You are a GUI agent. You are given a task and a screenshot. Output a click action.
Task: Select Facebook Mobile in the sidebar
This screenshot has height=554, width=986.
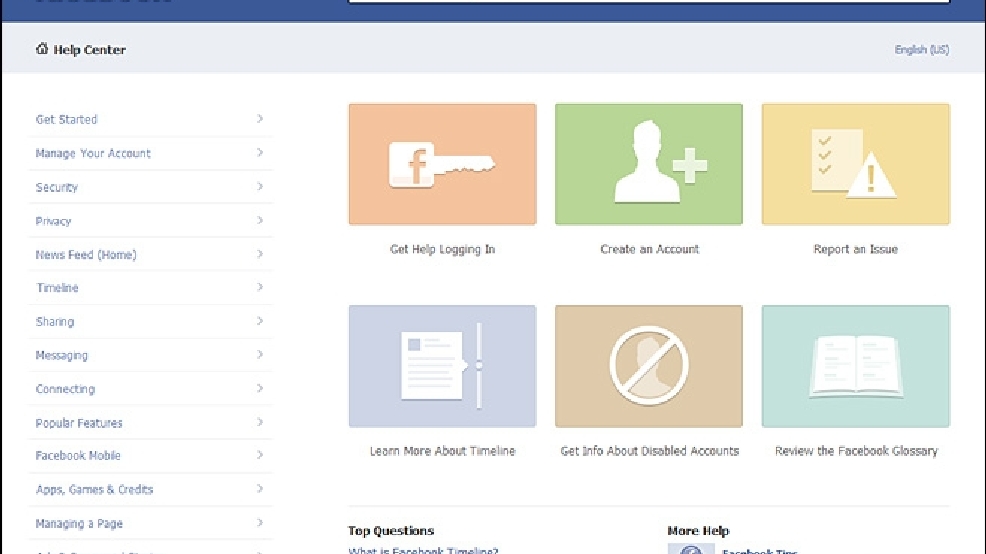[78, 456]
